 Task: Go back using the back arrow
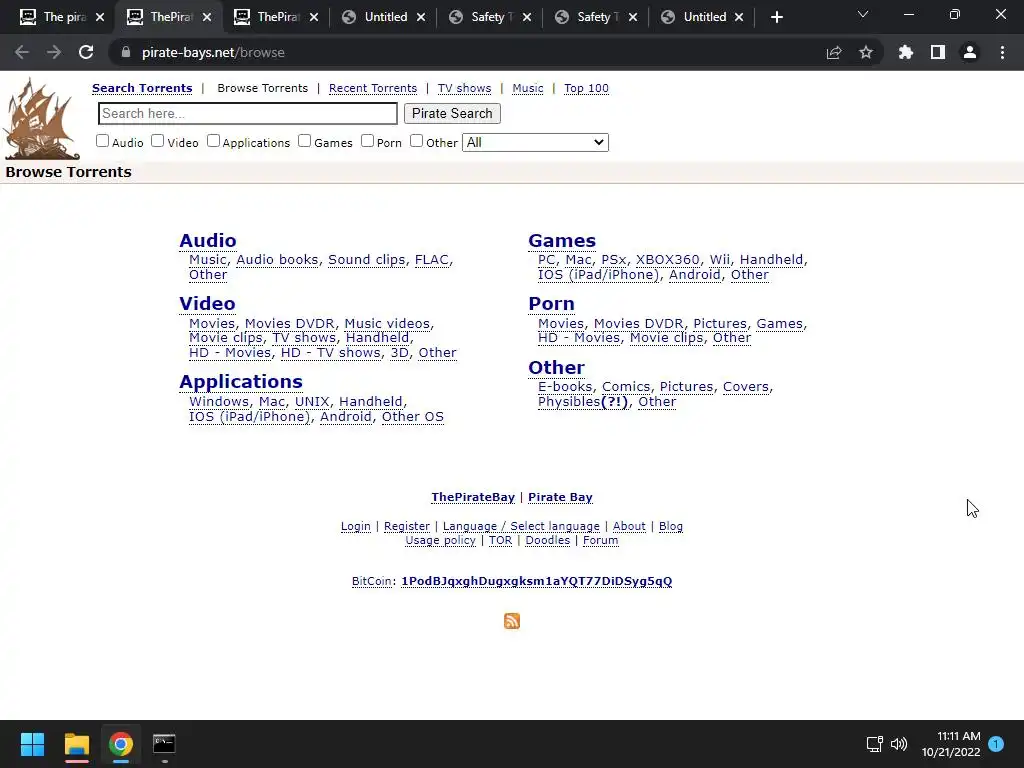(x=22, y=52)
